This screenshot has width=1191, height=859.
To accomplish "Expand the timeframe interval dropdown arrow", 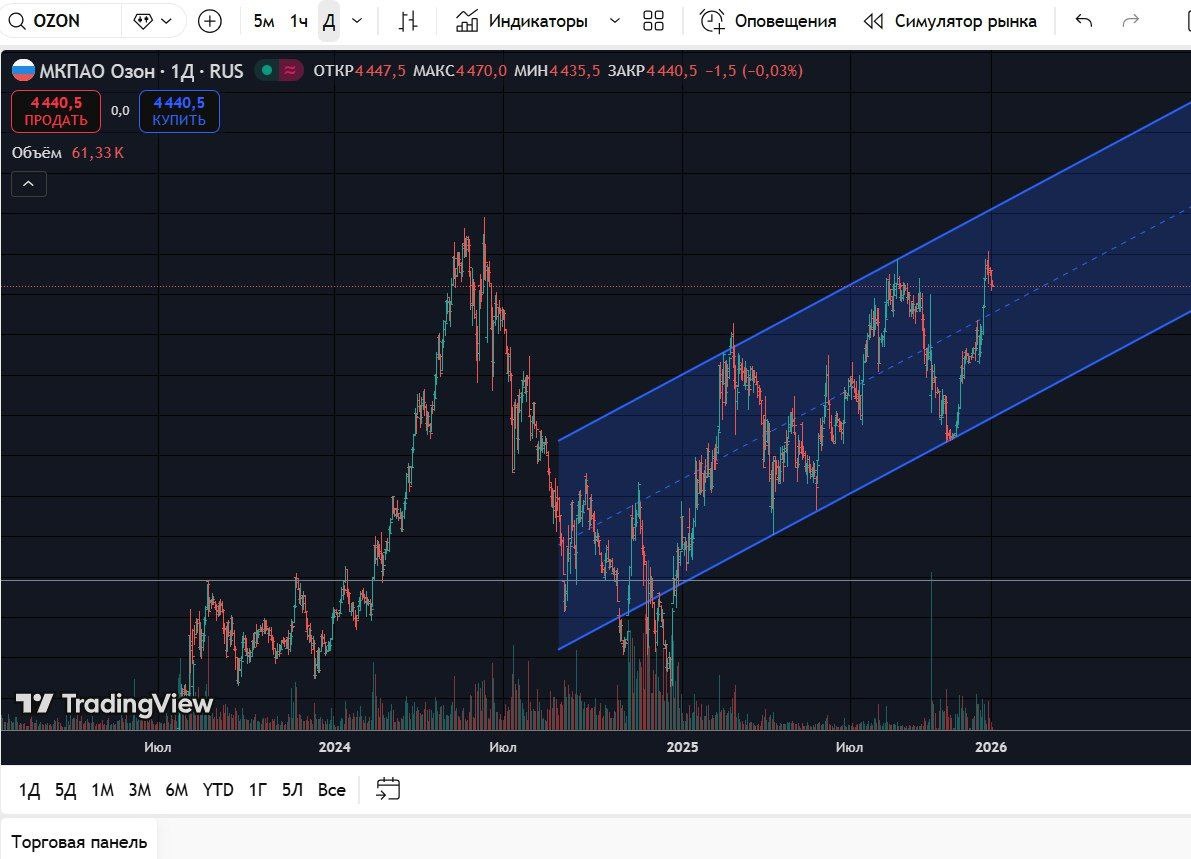I will click(357, 21).
